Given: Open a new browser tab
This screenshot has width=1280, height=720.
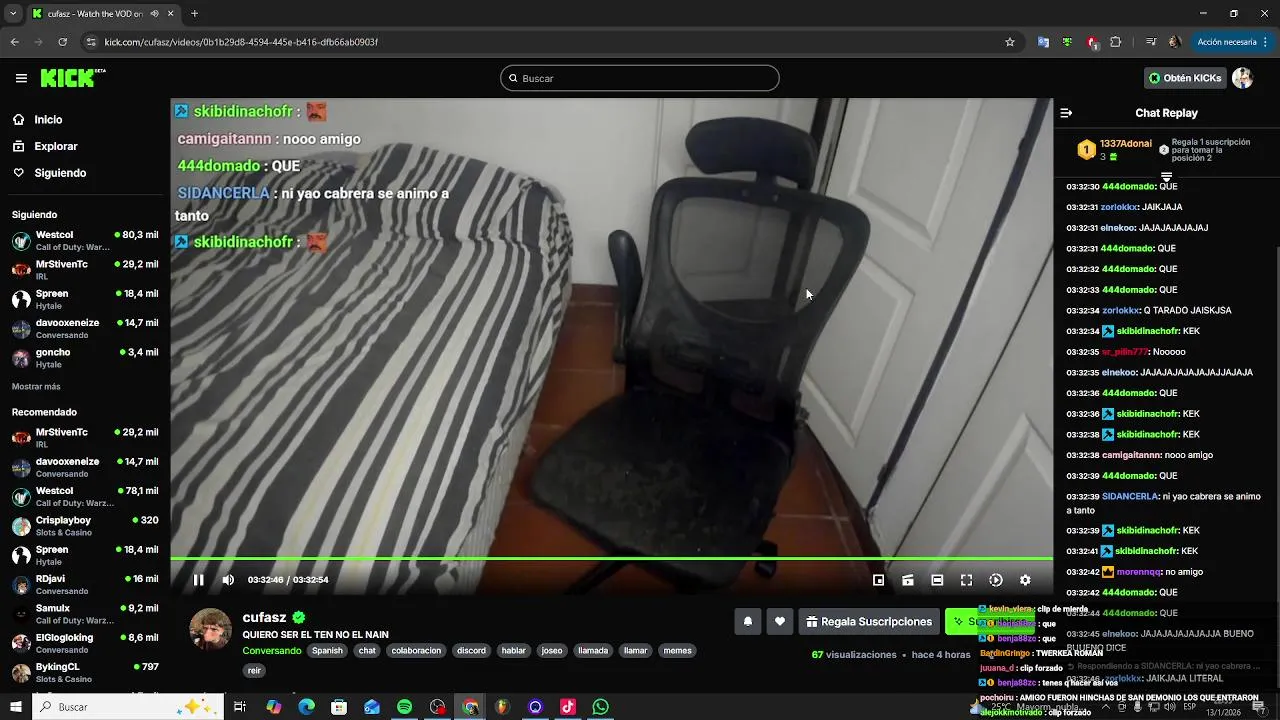Looking at the screenshot, I should [194, 14].
